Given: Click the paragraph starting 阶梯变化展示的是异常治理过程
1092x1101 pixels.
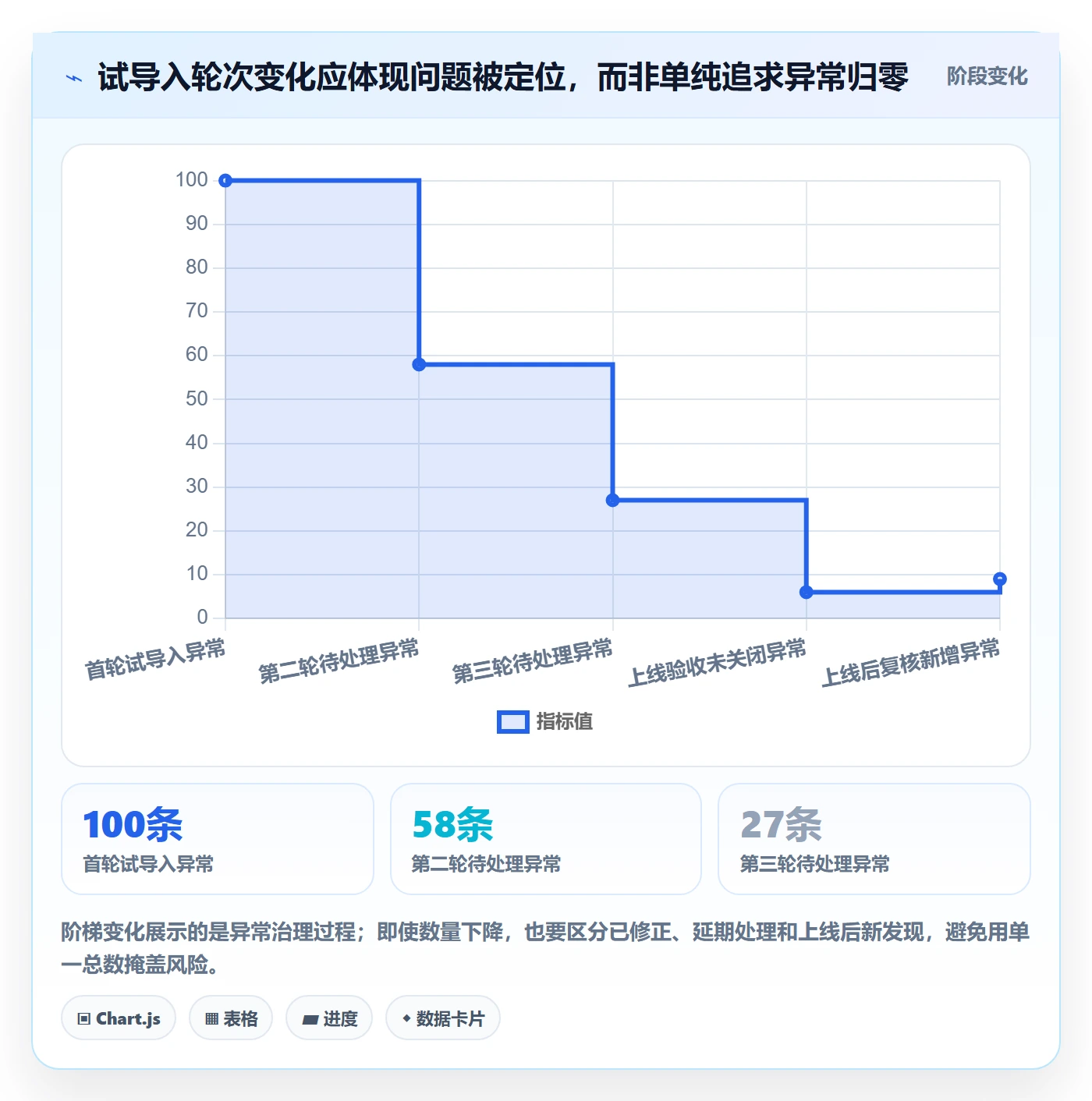Looking at the screenshot, I should pyautogui.click(x=546, y=948).
